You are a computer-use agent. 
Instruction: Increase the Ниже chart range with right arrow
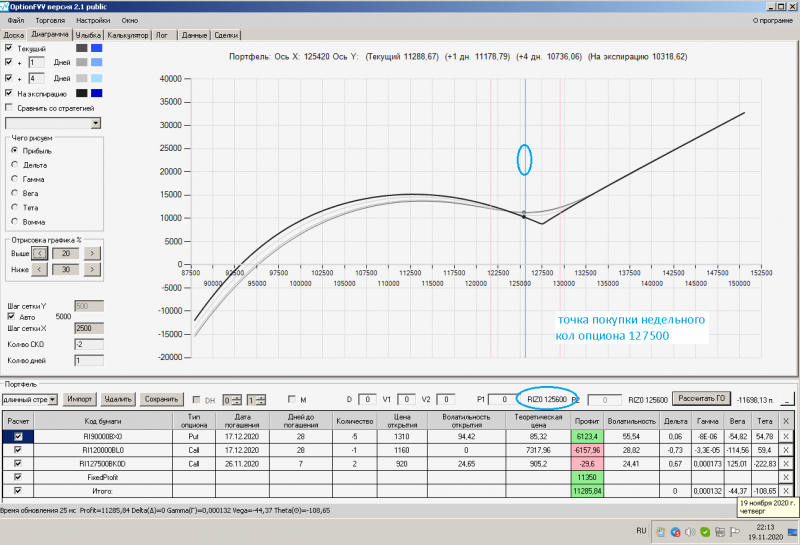tap(92, 269)
